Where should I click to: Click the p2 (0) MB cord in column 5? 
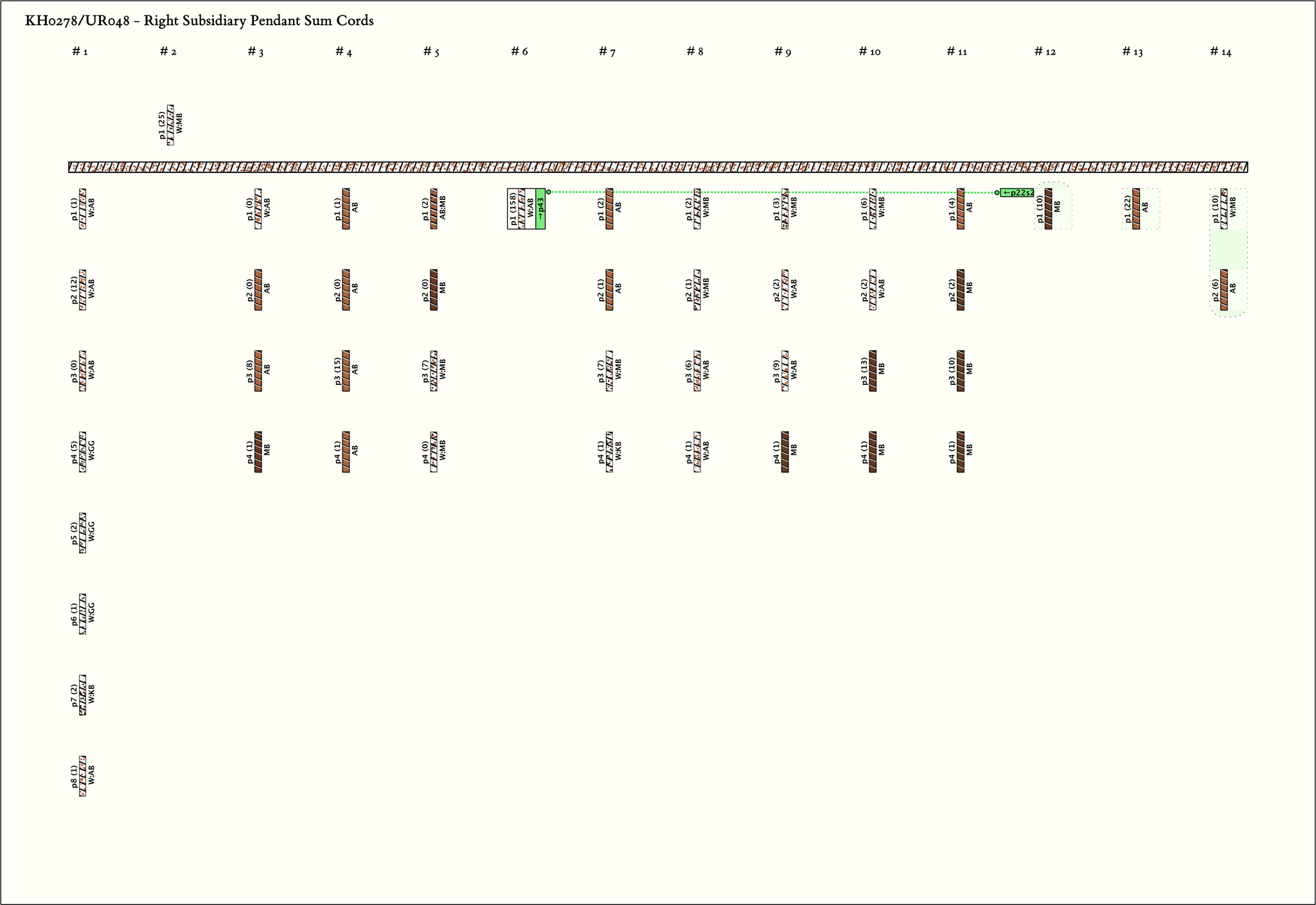click(x=434, y=290)
